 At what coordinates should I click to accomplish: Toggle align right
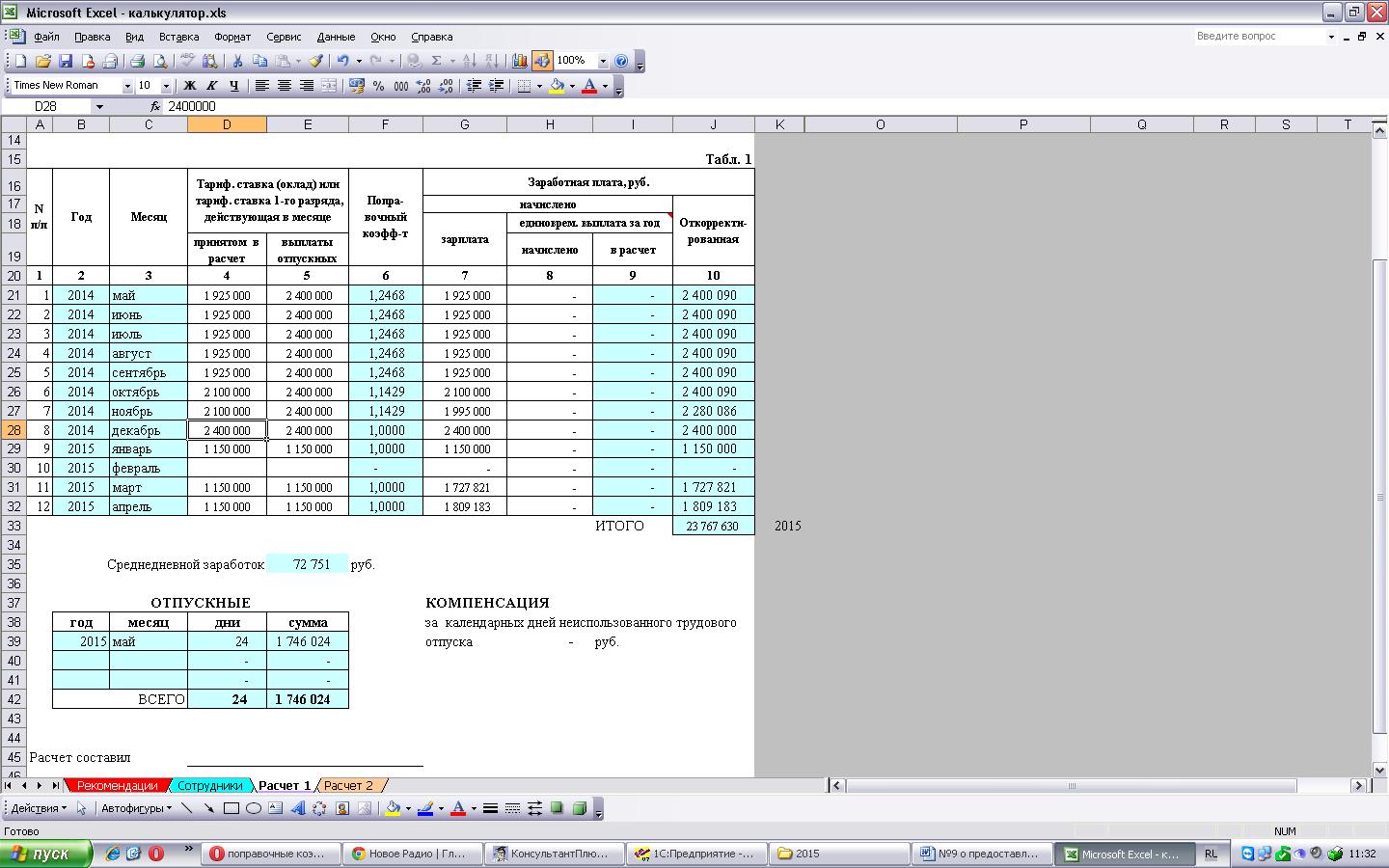pyautogui.click(x=306, y=86)
